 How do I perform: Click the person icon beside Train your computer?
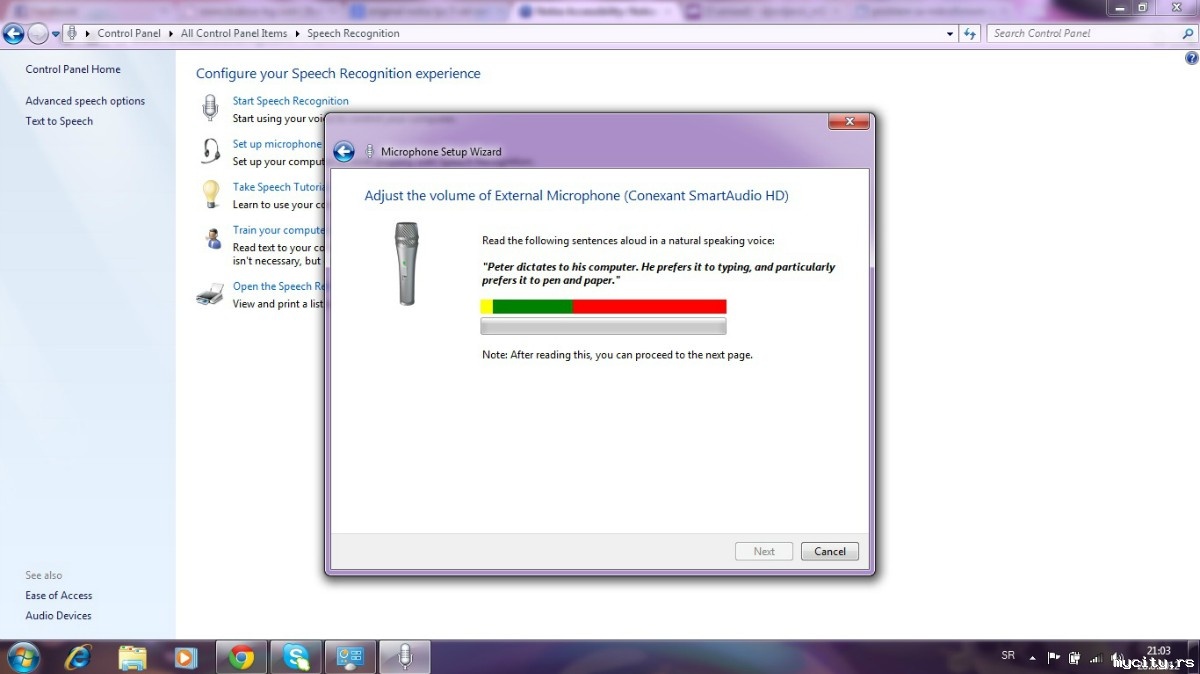[x=211, y=238]
